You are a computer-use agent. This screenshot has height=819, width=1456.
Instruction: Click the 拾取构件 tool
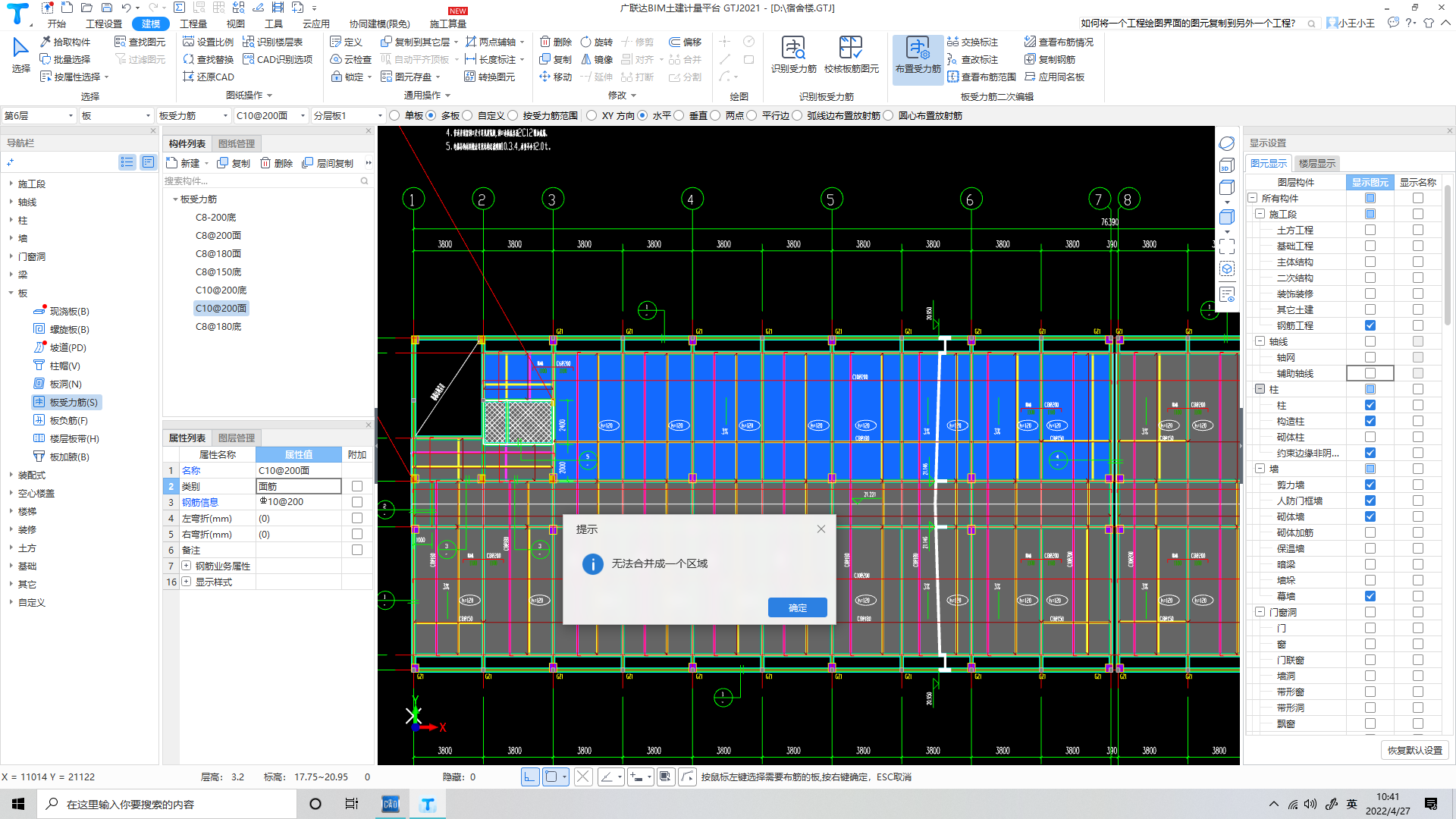pyautogui.click(x=65, y=42)
